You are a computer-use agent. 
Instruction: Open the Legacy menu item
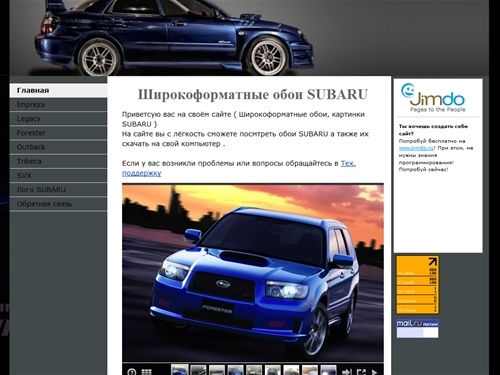pyautogui.click(x=58, y=119)
